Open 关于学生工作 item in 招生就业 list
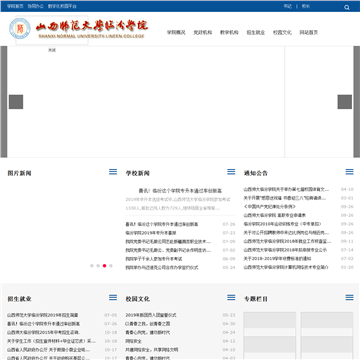Image resolution: width=360 pixels, height=360 pixels. (51, 341)
